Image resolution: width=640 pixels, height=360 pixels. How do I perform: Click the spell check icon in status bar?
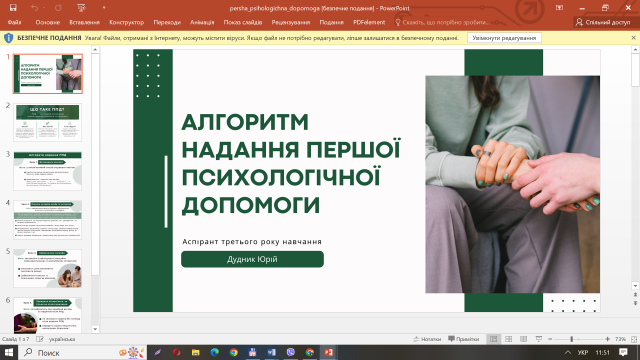40,339
